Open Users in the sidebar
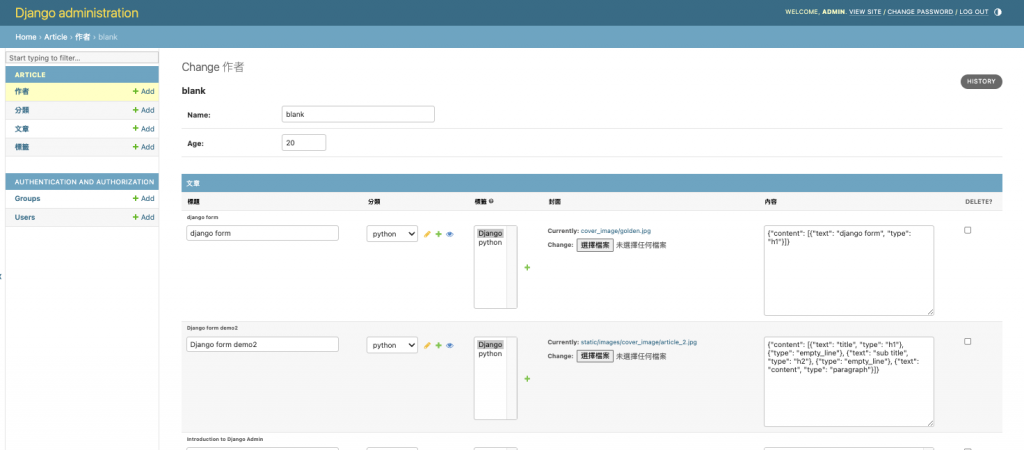The image size is (1024, 450). pyautogui.click(x=25, y=217)
